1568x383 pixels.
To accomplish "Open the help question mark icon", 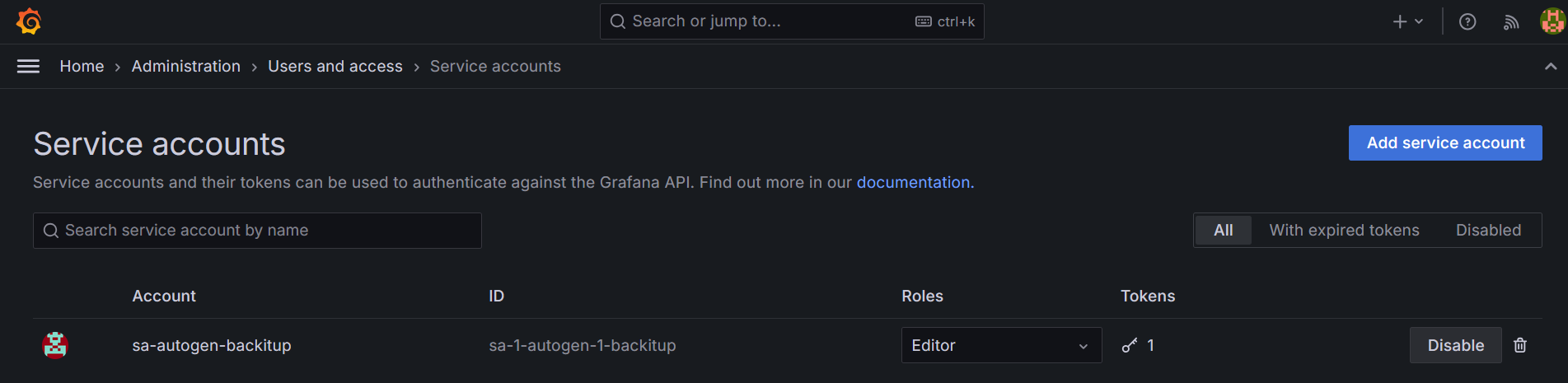I will (1467, 21).
